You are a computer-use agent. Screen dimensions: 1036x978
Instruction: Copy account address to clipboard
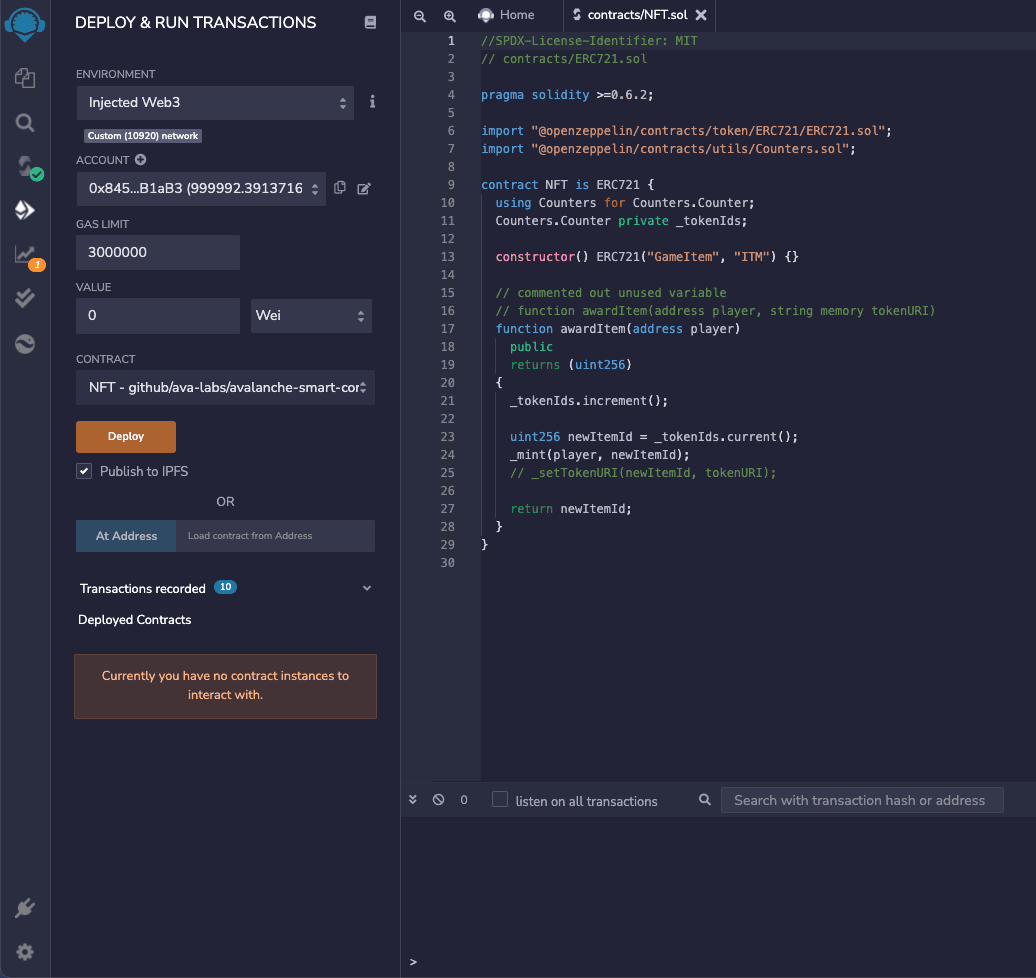pyautogui.click(x=340, y=188)
